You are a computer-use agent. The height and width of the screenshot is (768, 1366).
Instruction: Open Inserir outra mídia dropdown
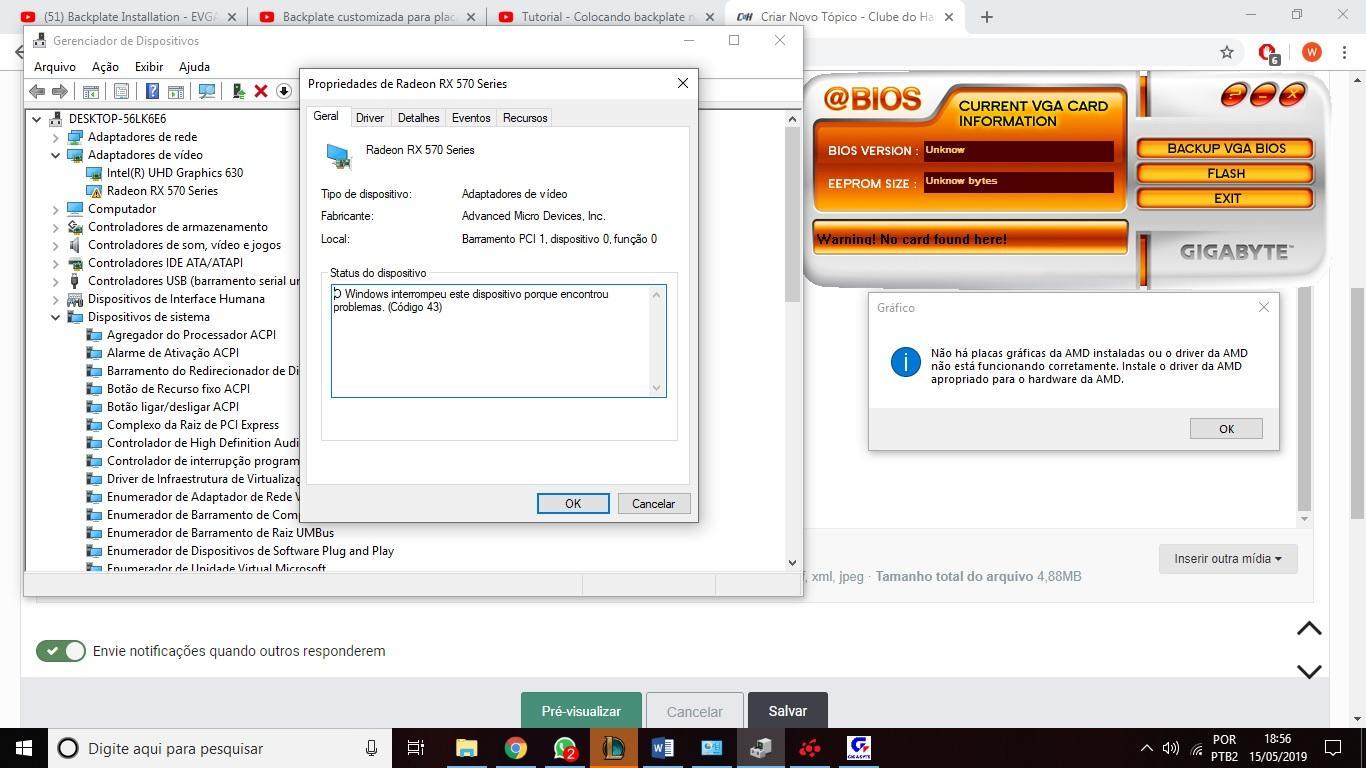[1228, 559]
